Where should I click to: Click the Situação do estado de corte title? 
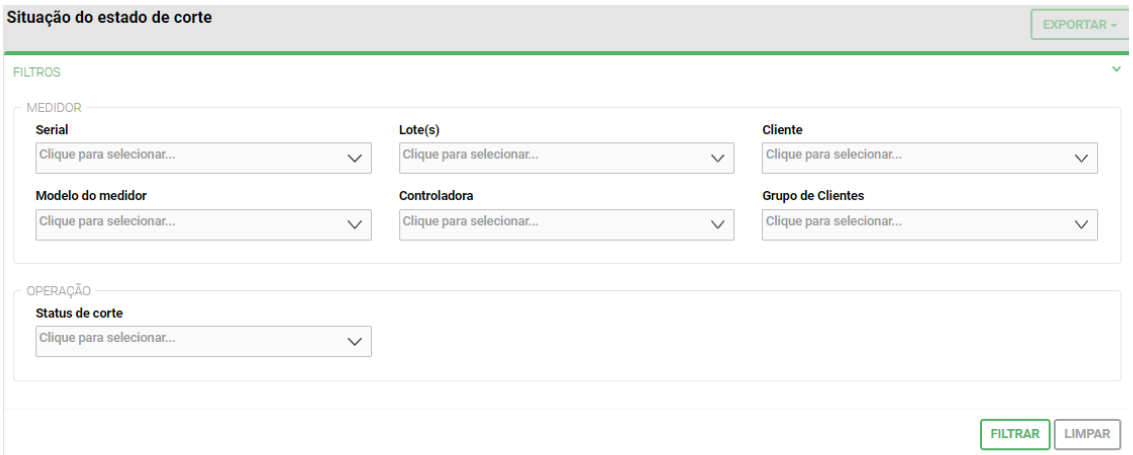(110, 18)
